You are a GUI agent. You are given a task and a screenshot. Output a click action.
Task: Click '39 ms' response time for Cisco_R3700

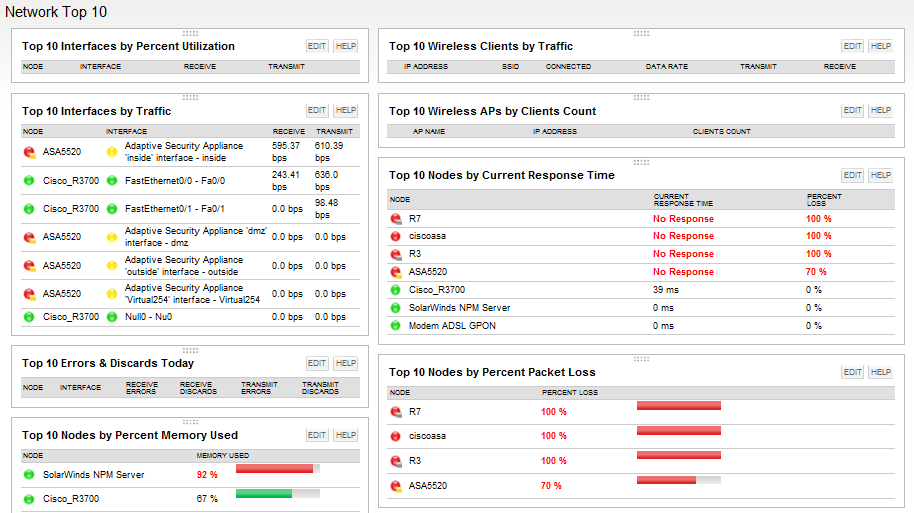pyautogui.click(x=666, y=290)
